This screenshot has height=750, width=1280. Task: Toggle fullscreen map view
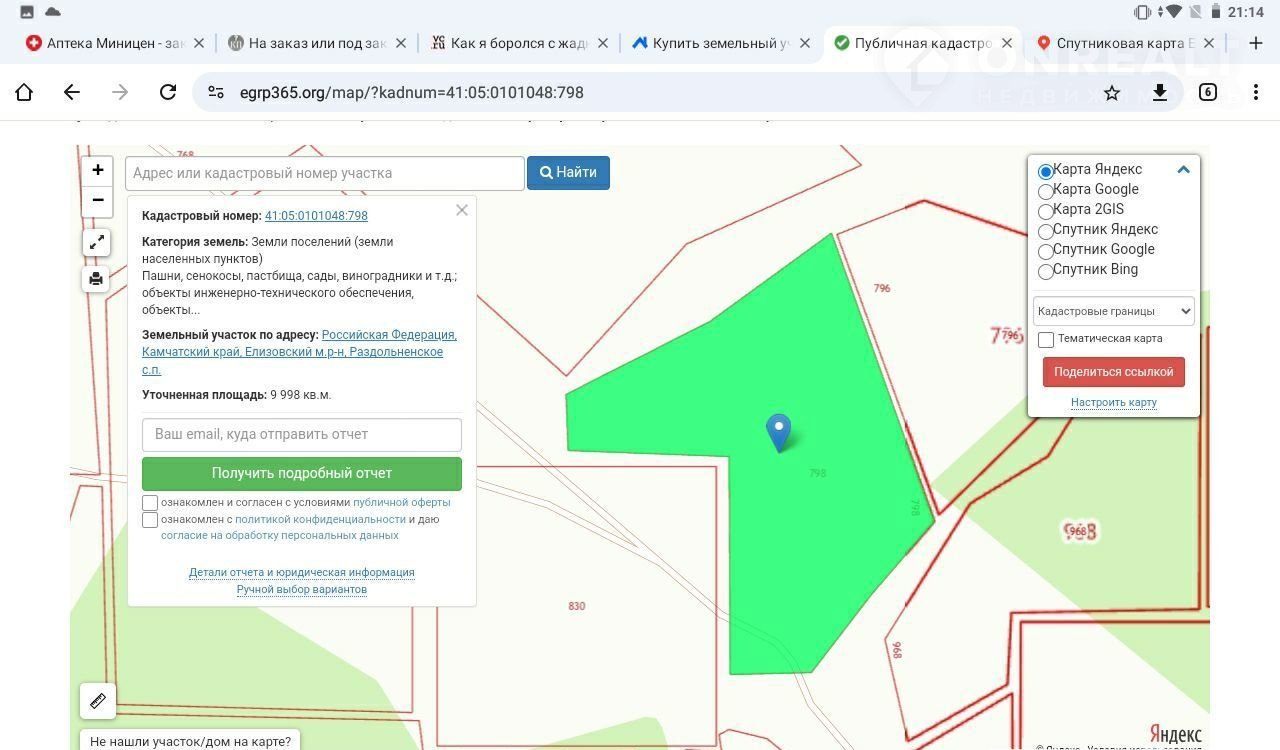click(97, 243)
